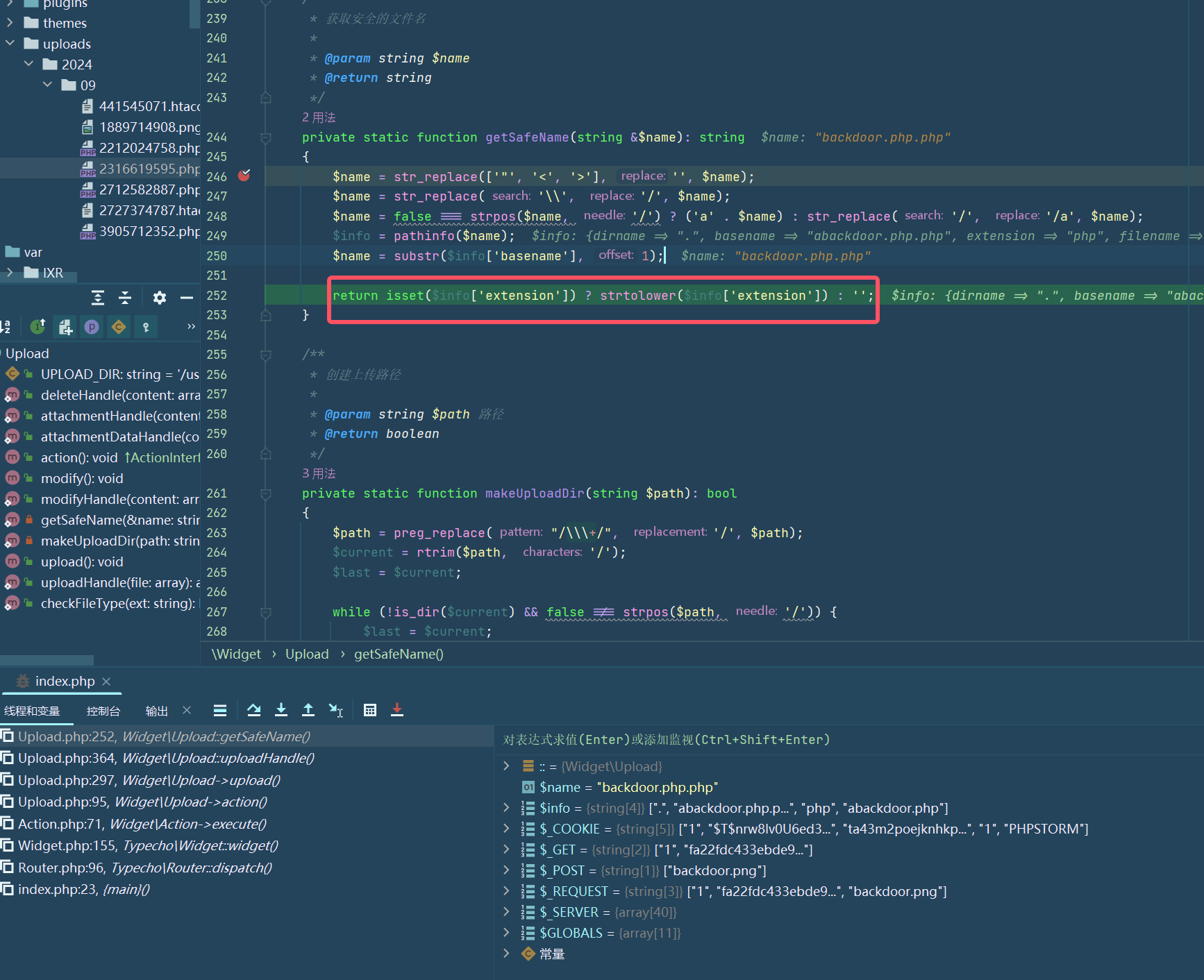Fold the makeUploadDir function at line 261
The height and width of the screenshot is (980, 1204).
[265, 493]
